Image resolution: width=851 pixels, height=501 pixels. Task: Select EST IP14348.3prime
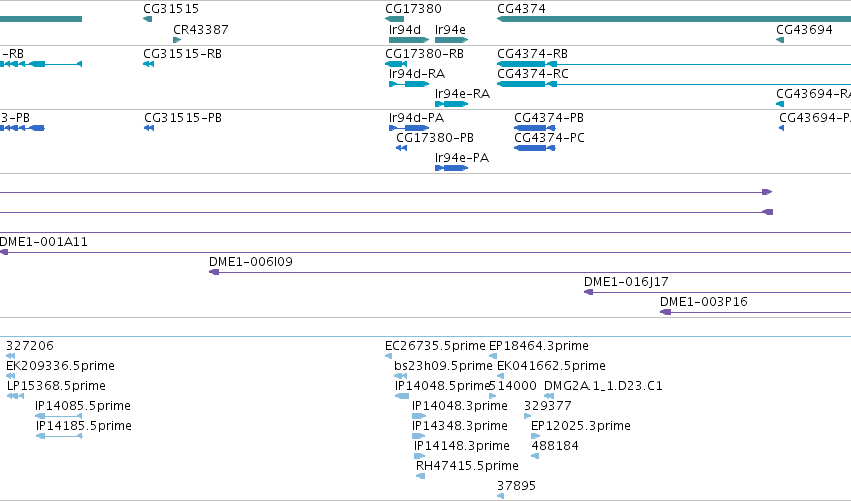pyautogui.click(x=460, y=427)
